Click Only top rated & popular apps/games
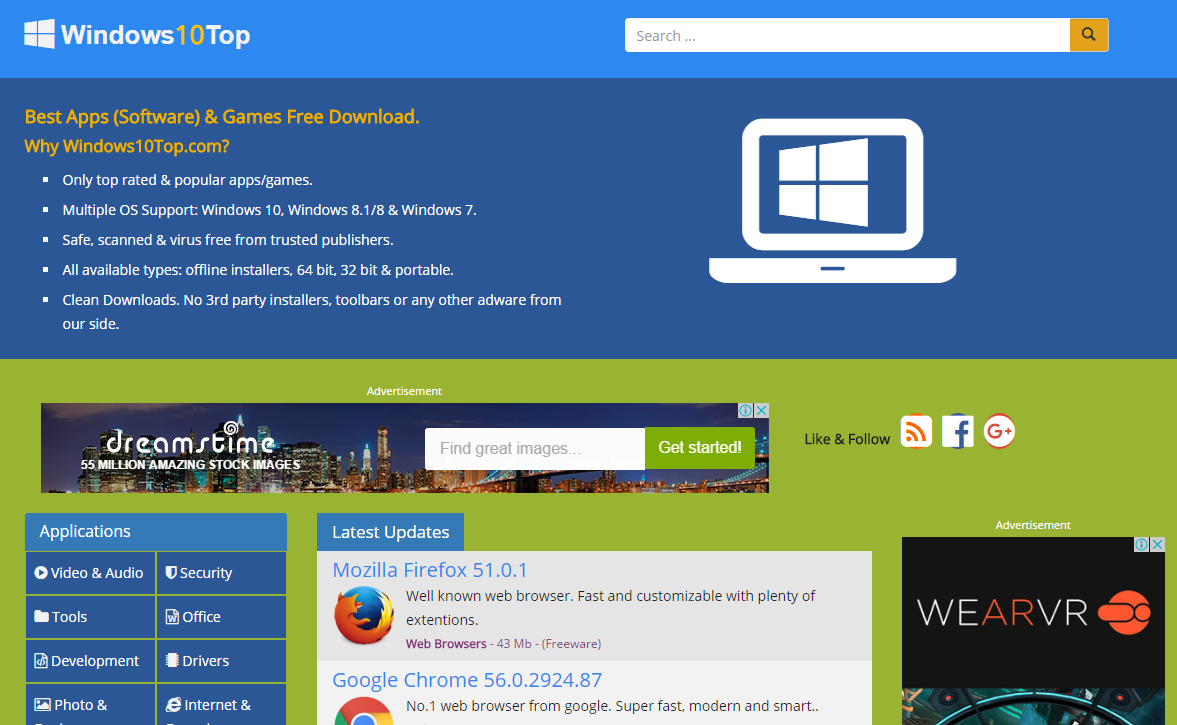Viewport: 1177px width, 725px height. 188,180
